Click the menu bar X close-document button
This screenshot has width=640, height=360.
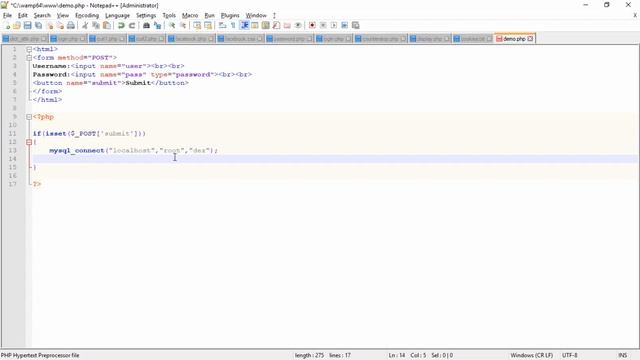(635, 16)
